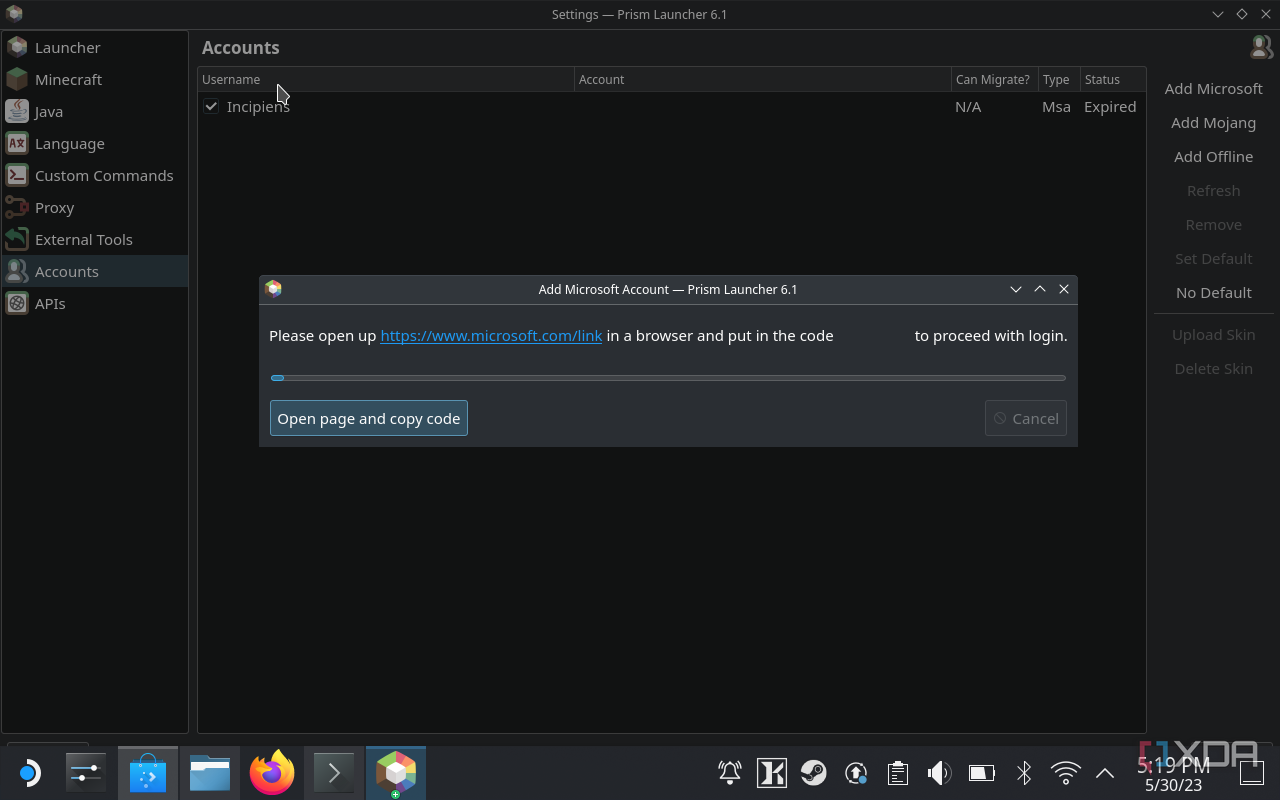Maximize the Add Microsoft Account dialog
This screenshot has height=800, width=1280.
click(x=1040, y=289)
